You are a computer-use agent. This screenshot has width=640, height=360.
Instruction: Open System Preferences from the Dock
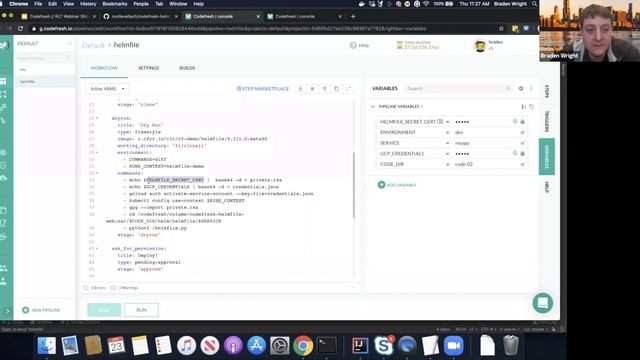coord(280,346)
